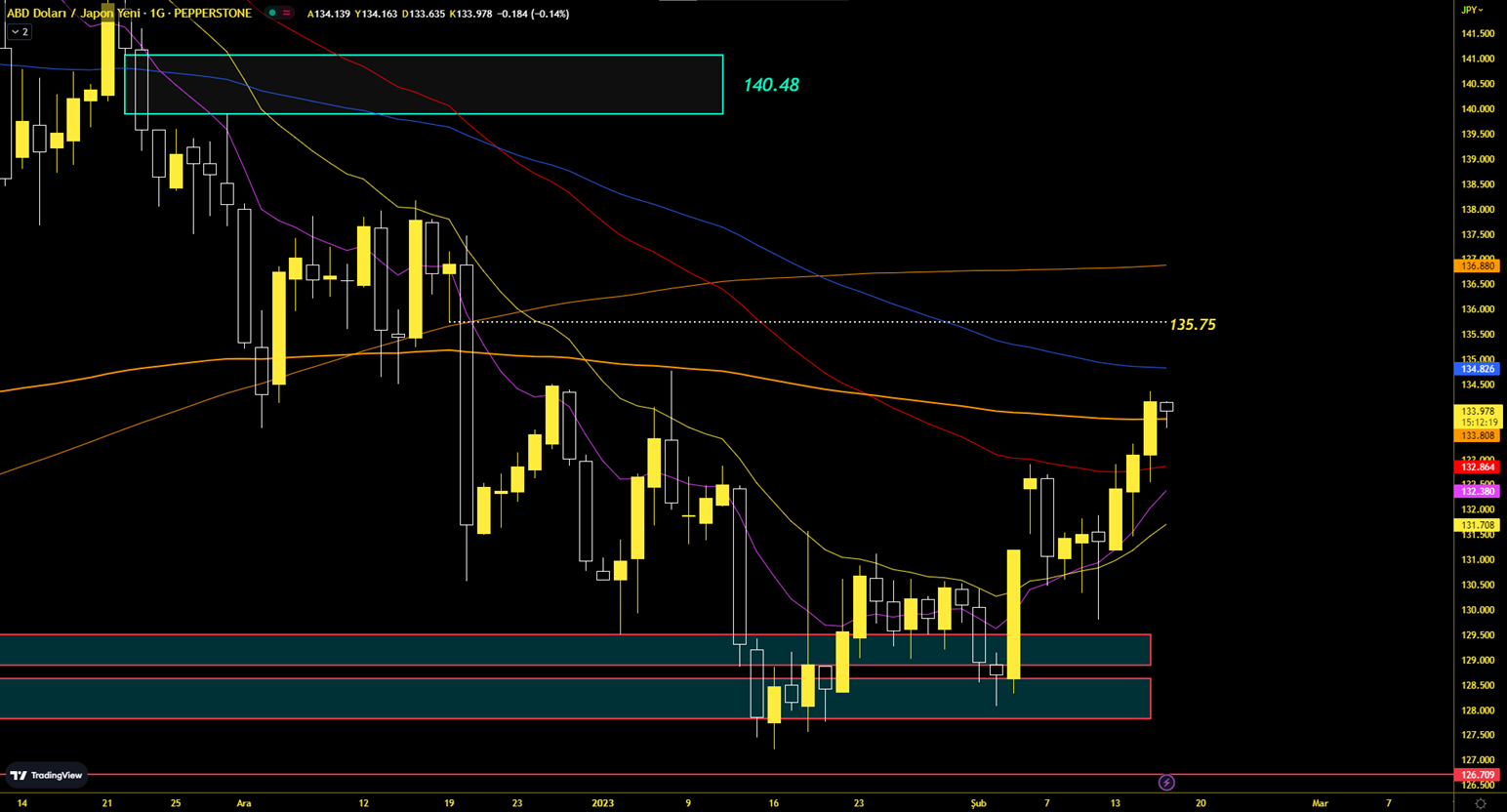The width and height of the screenshot is (1507, 812).
Task: Click the 2023 label on time axis
Action: click(602, 803)
